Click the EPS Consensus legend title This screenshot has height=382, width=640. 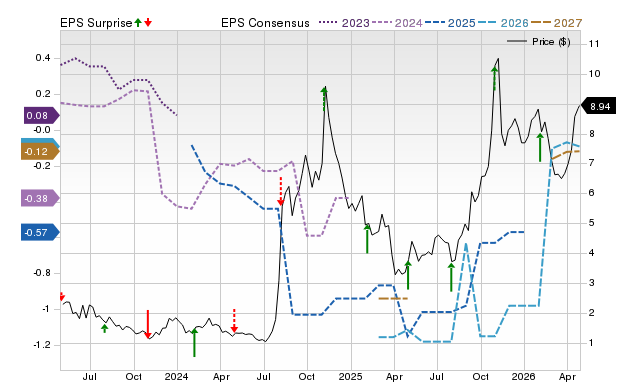point(265,23)
